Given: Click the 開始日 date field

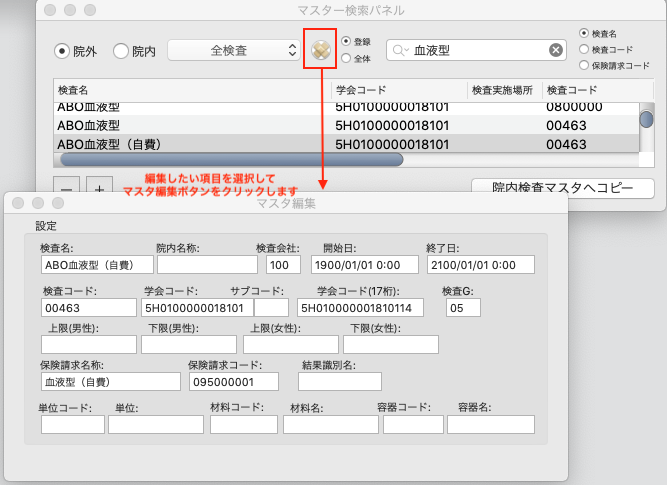Looking at the screenshot, I should pyautogui.click(x=365, y=265).
